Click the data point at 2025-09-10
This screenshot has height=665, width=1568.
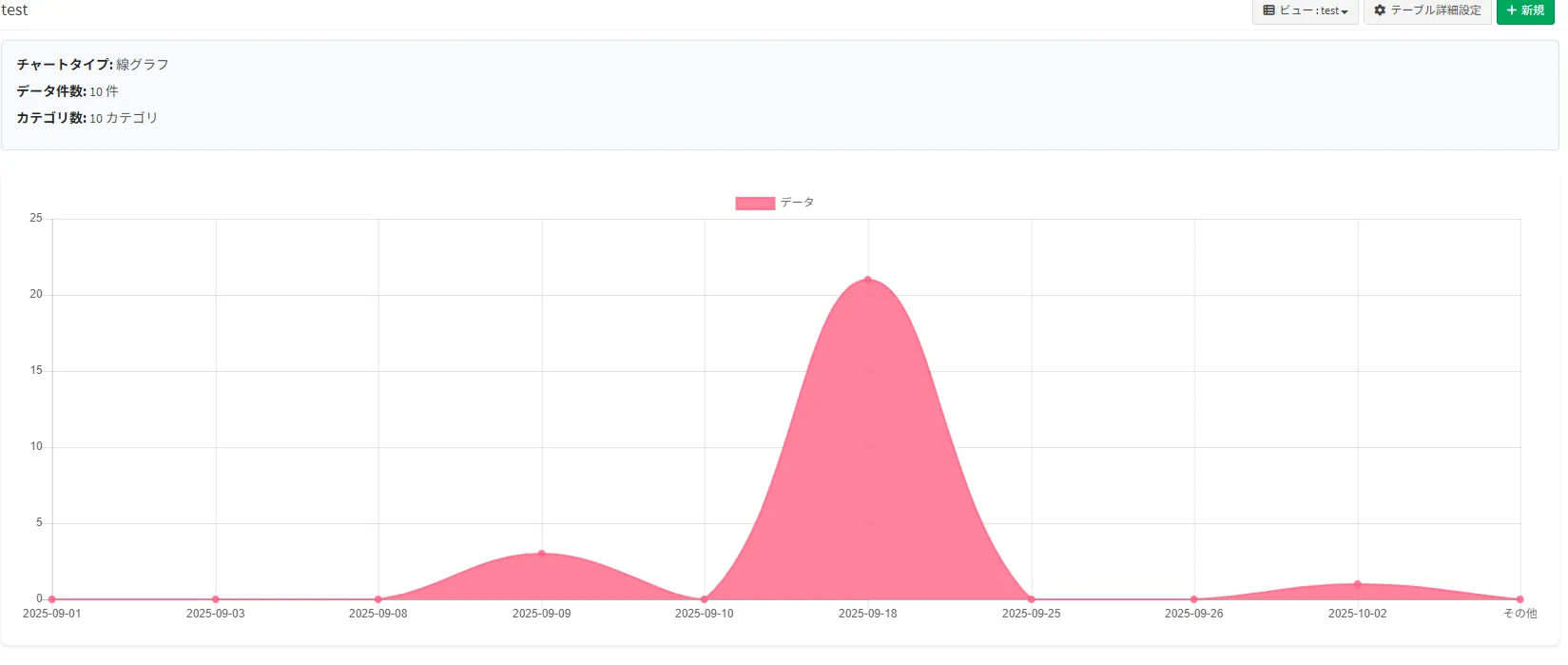[705, 599]
